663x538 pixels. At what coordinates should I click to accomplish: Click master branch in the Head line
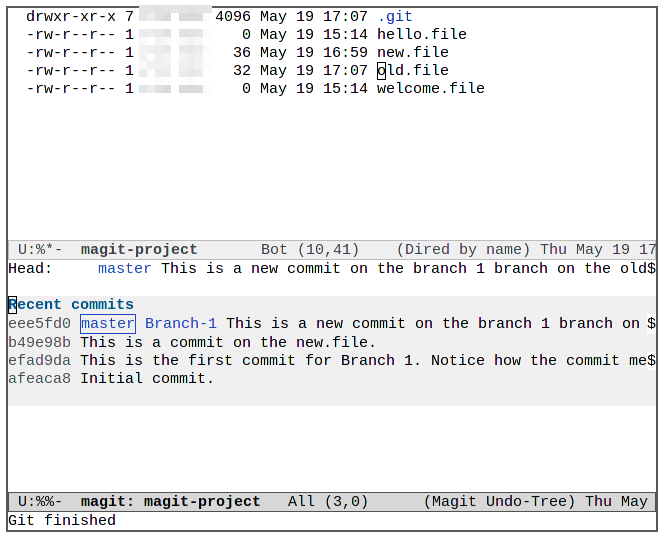tap(125, 269)
